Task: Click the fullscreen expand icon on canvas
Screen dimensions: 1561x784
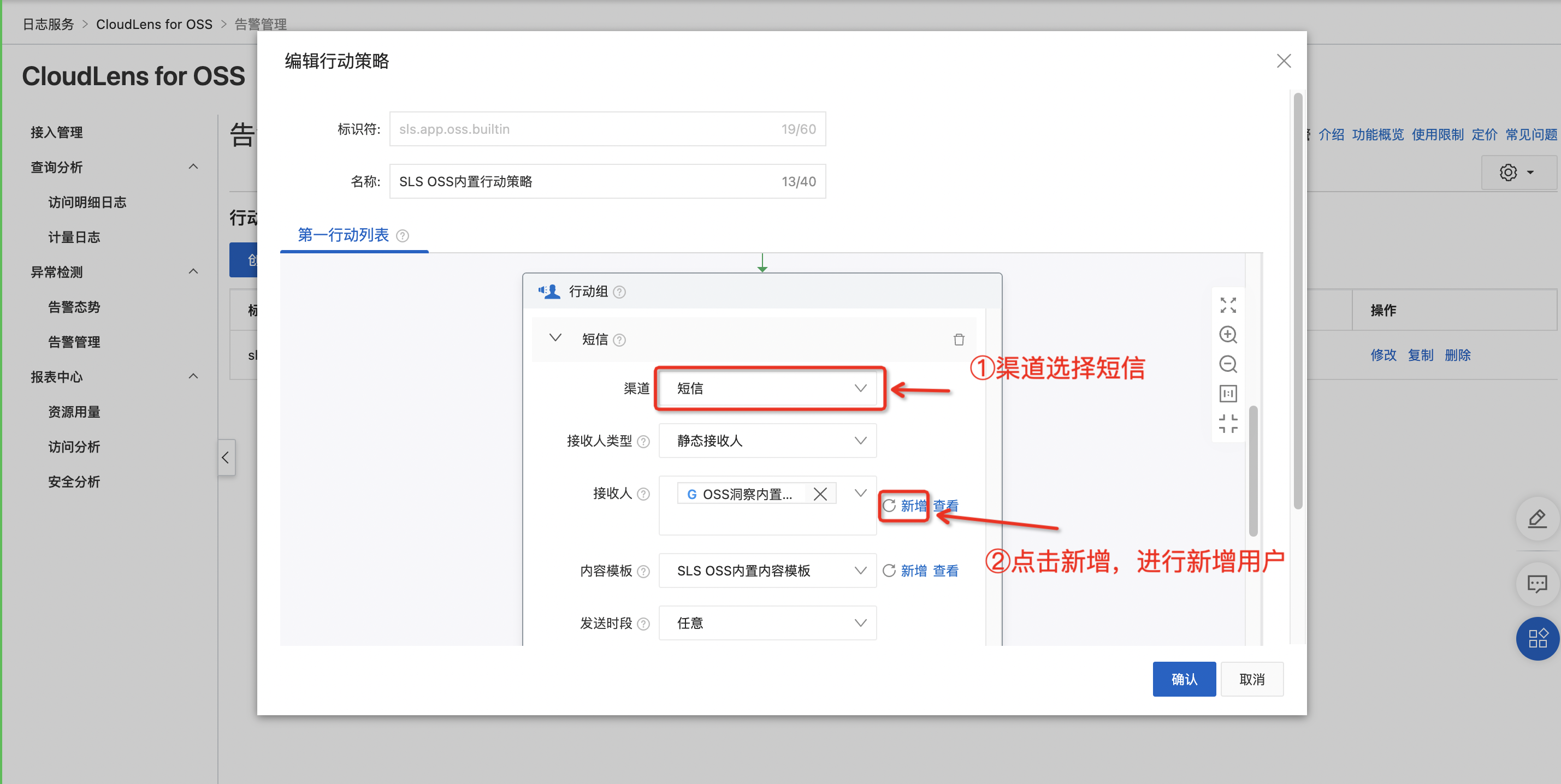Action: point(1228,305)
